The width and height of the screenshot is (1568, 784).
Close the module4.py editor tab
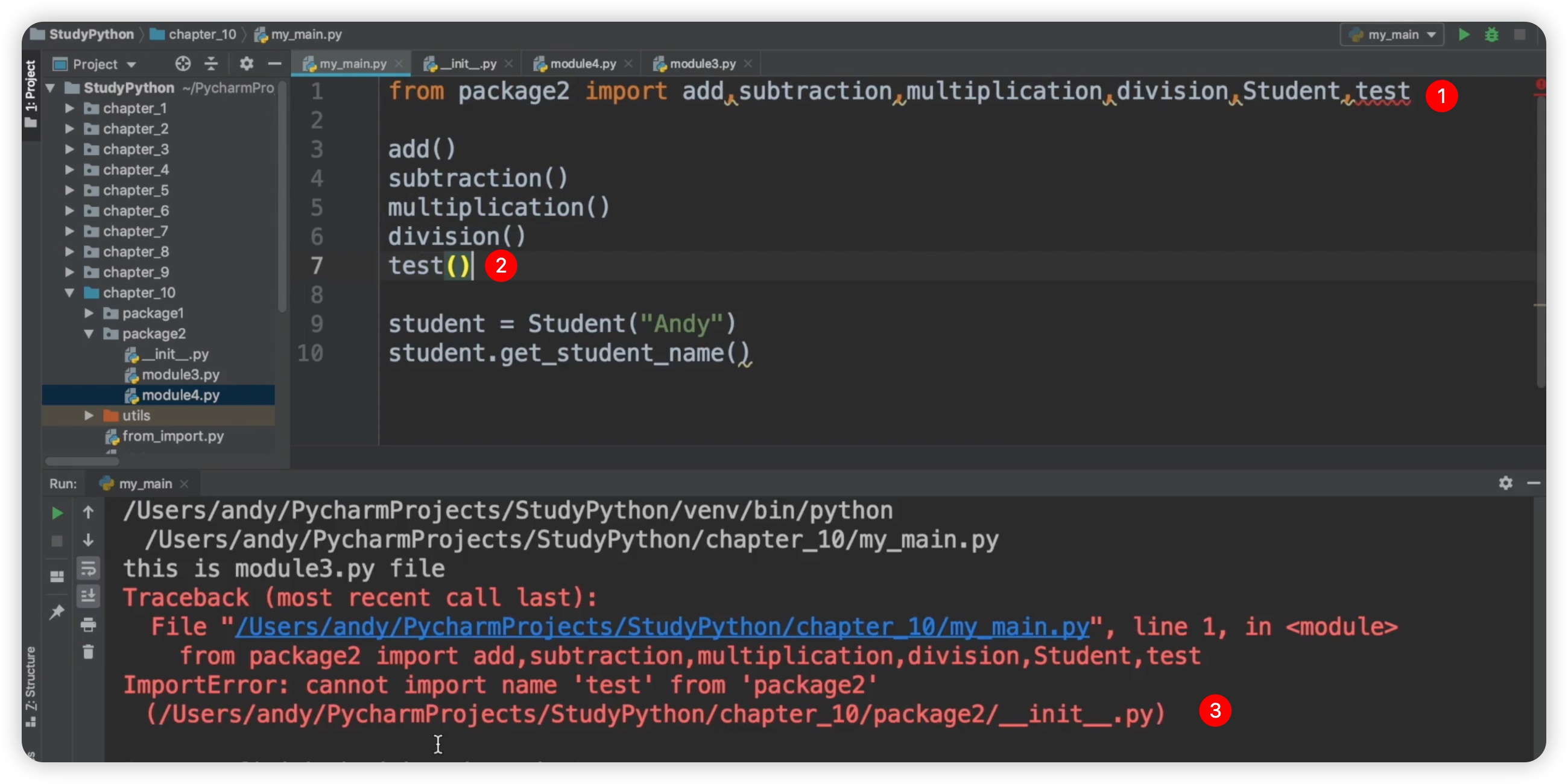tap(628, 63)
